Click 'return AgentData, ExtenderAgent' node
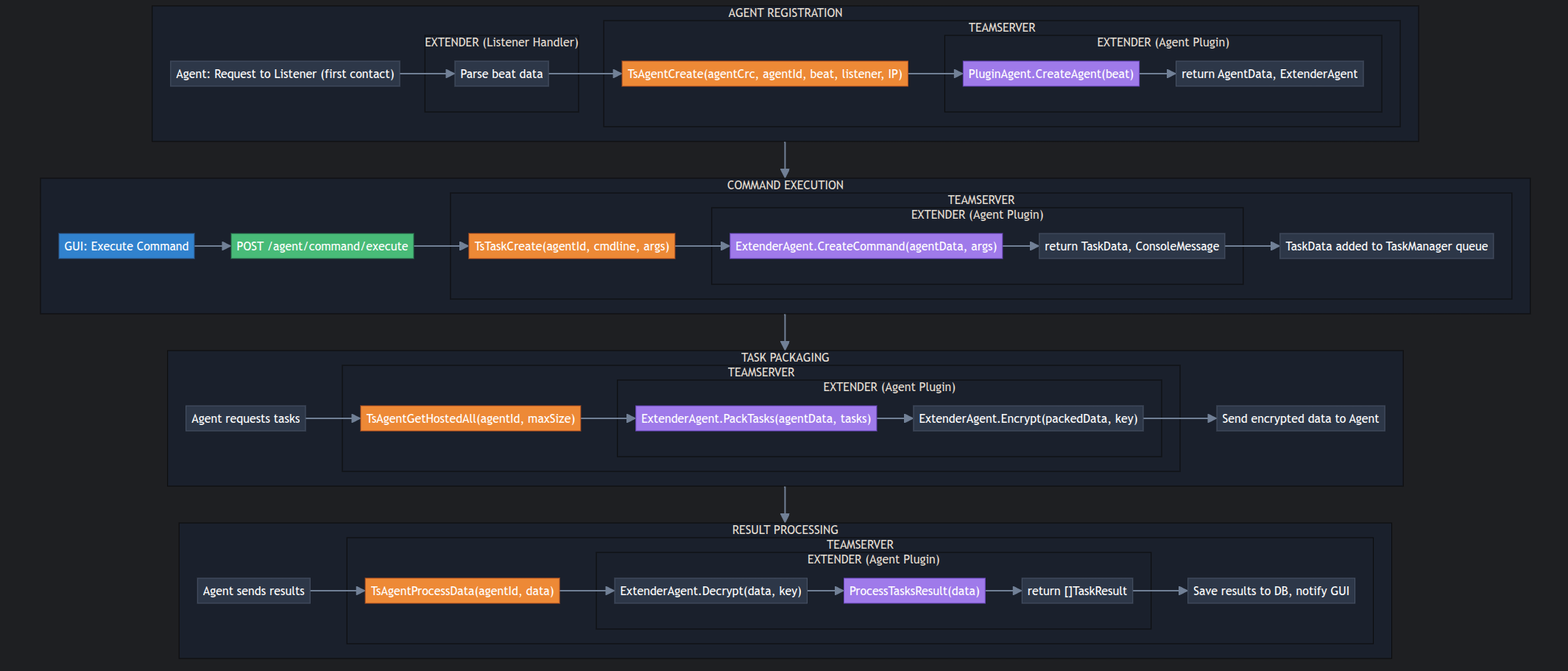This screenshot has height=671, width=1568. point(1269,74)
